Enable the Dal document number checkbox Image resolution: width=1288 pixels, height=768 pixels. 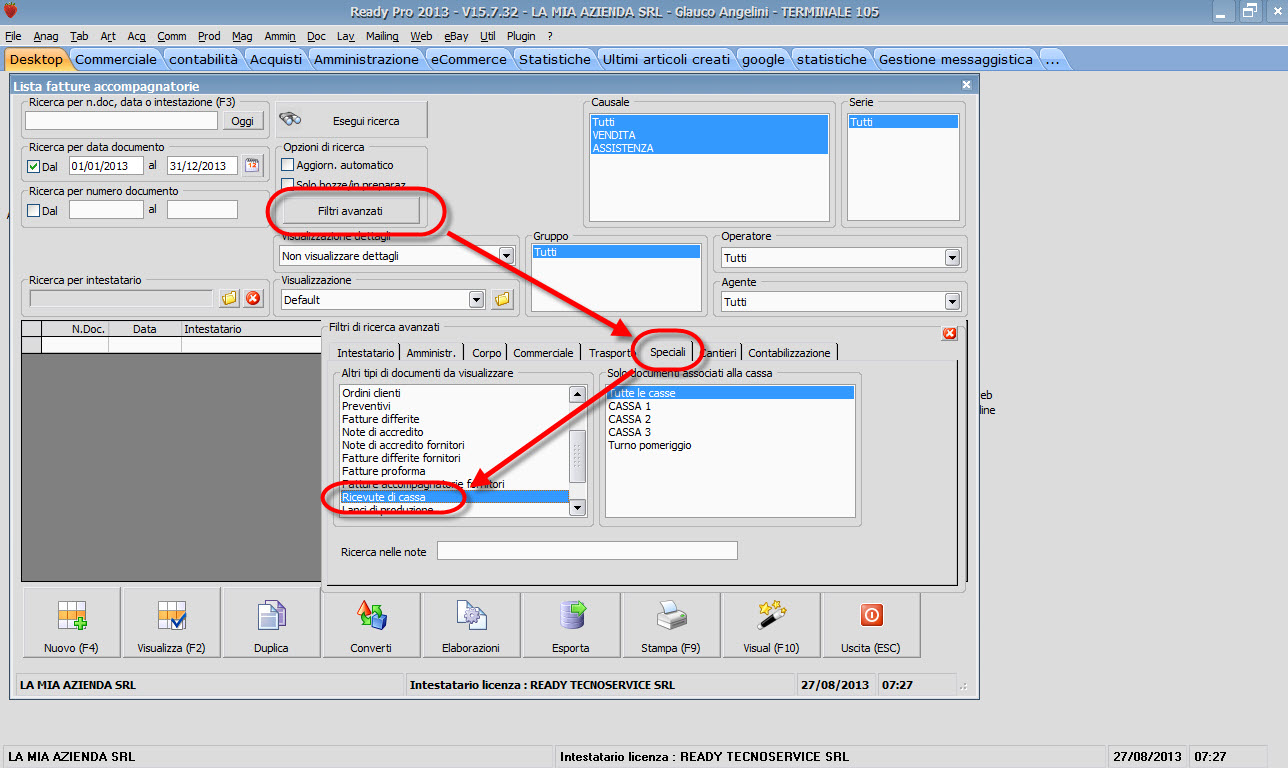tap(34, 210)
